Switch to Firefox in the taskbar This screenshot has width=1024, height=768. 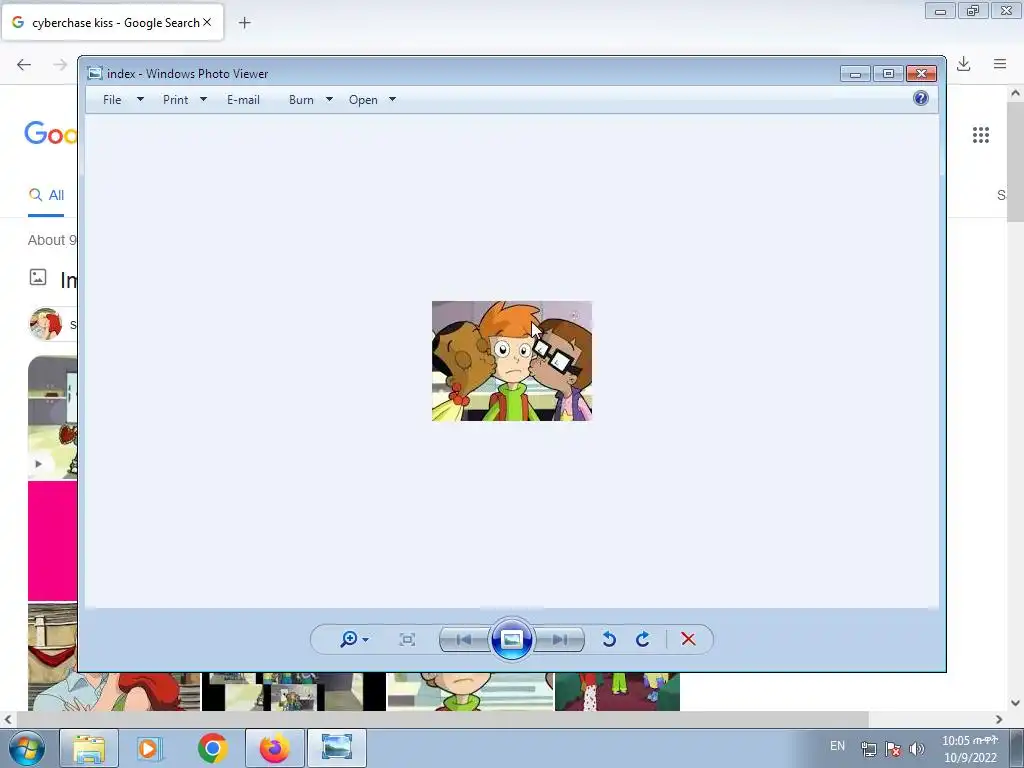(x=274, y=748)
